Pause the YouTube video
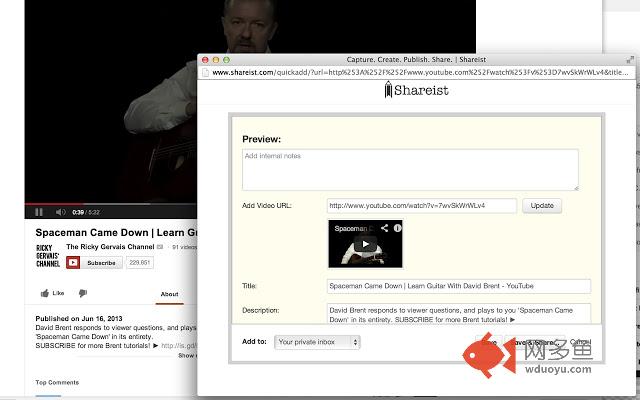This screenshot has width=640, height=400. point(39,212)
